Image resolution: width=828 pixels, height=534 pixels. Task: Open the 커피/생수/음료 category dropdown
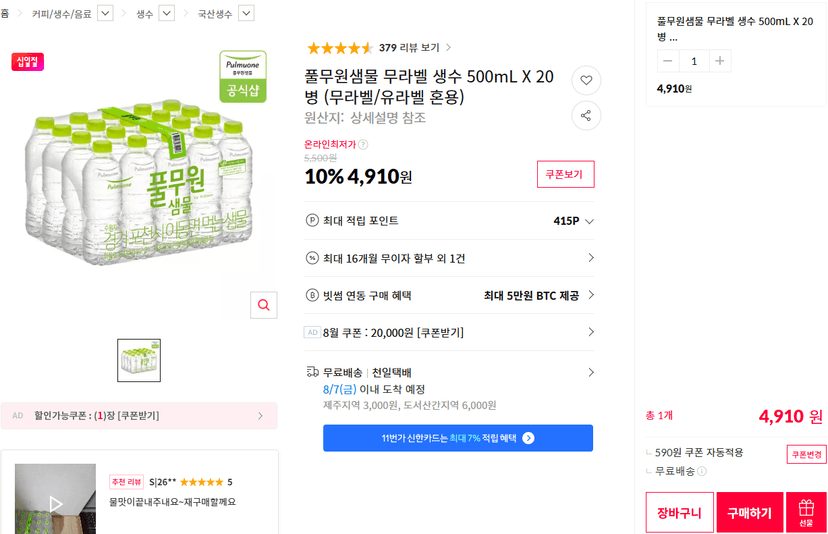pos(106,13)
